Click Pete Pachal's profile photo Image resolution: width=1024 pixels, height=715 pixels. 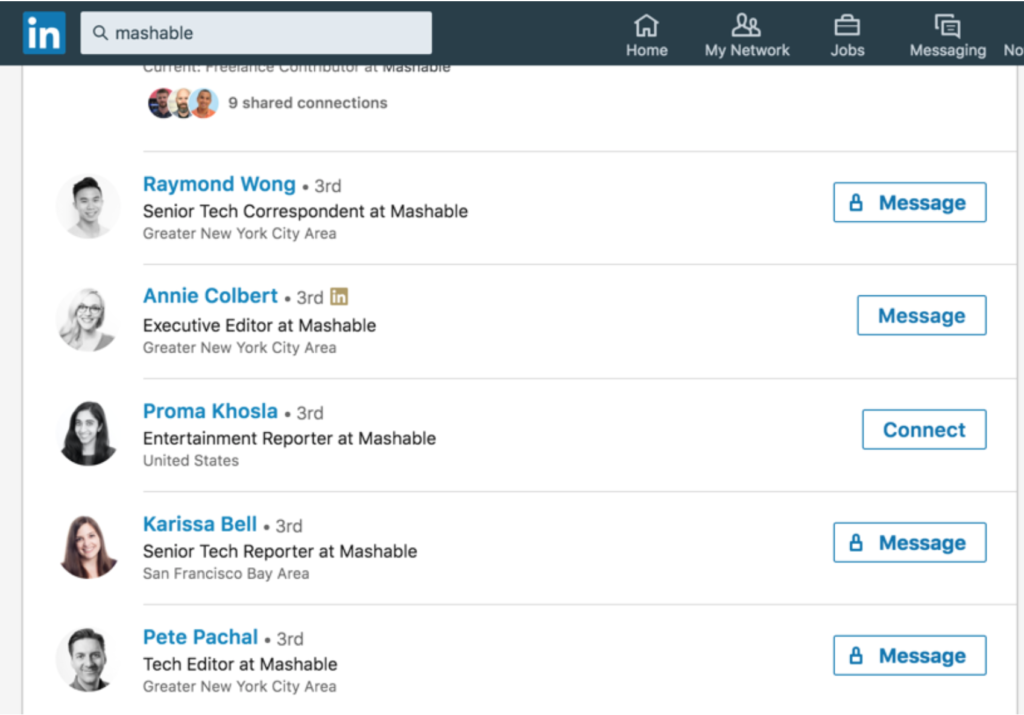88,660
